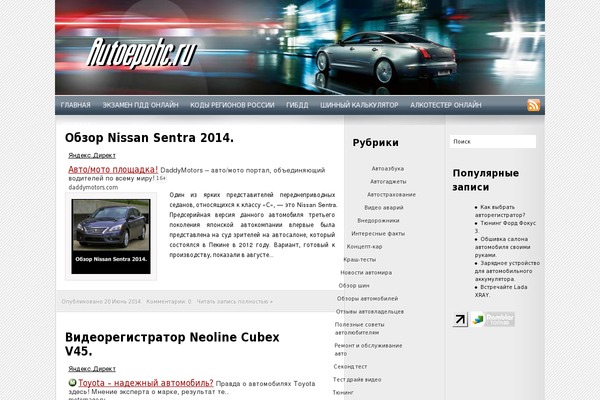Open АЛКОТЕСТЕР ОНЛАЙН menu item

[x=446, y=105]
